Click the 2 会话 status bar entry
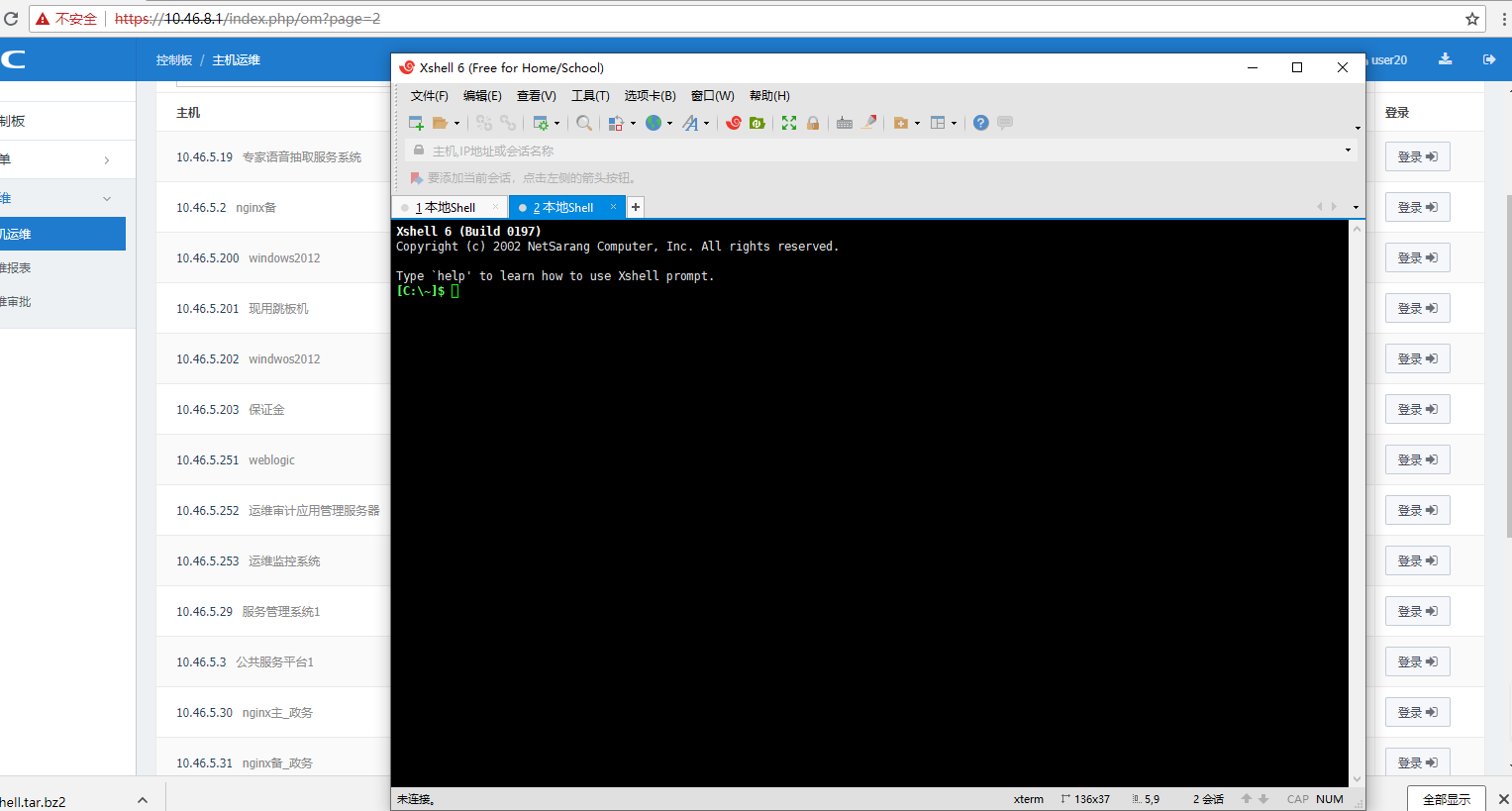Viewport: 1512px width, 811px height. click(x=1208, y=799)
